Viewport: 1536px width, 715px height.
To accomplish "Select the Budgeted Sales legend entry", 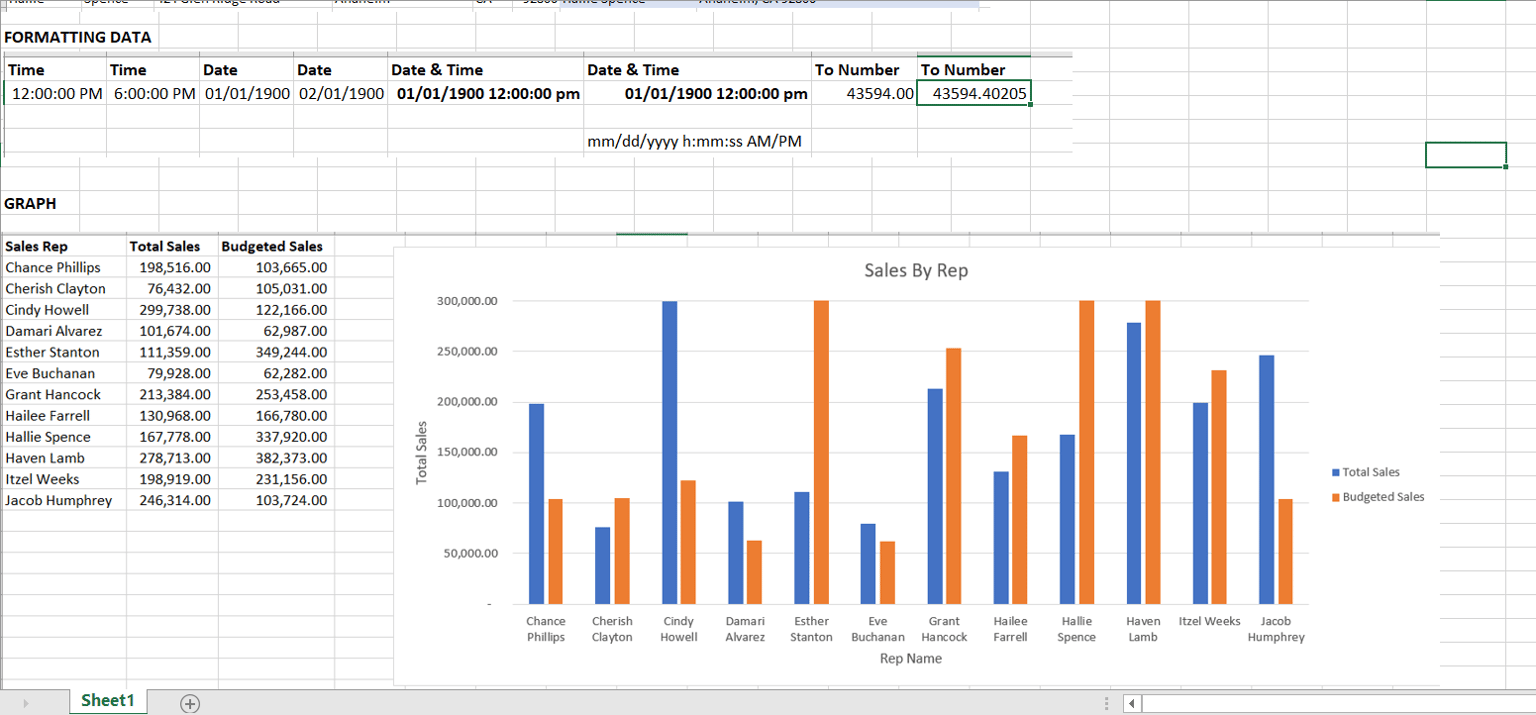I will pyautogui.click(x=1378, y=497).
